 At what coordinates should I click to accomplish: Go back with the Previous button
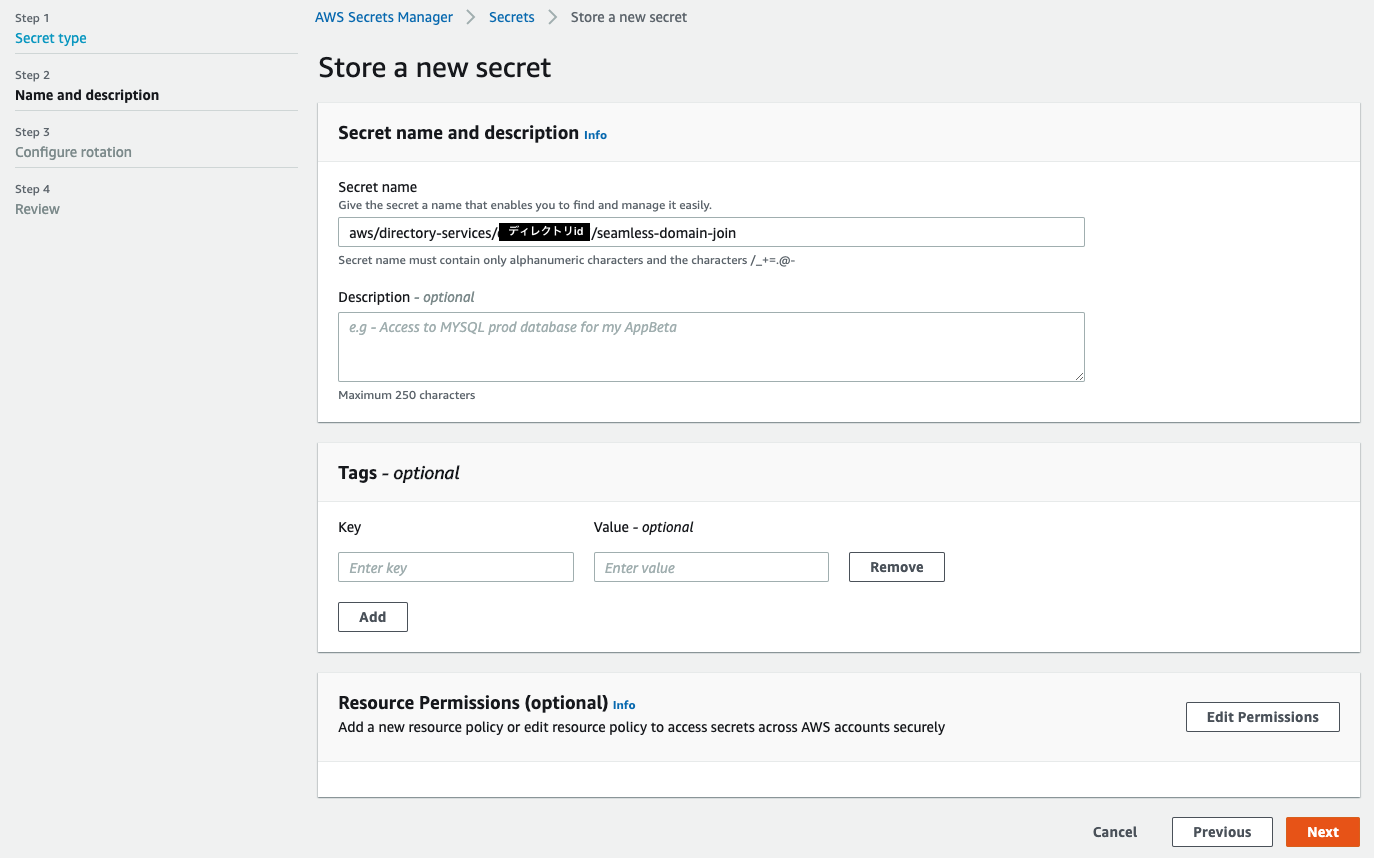pos(1221,832)
